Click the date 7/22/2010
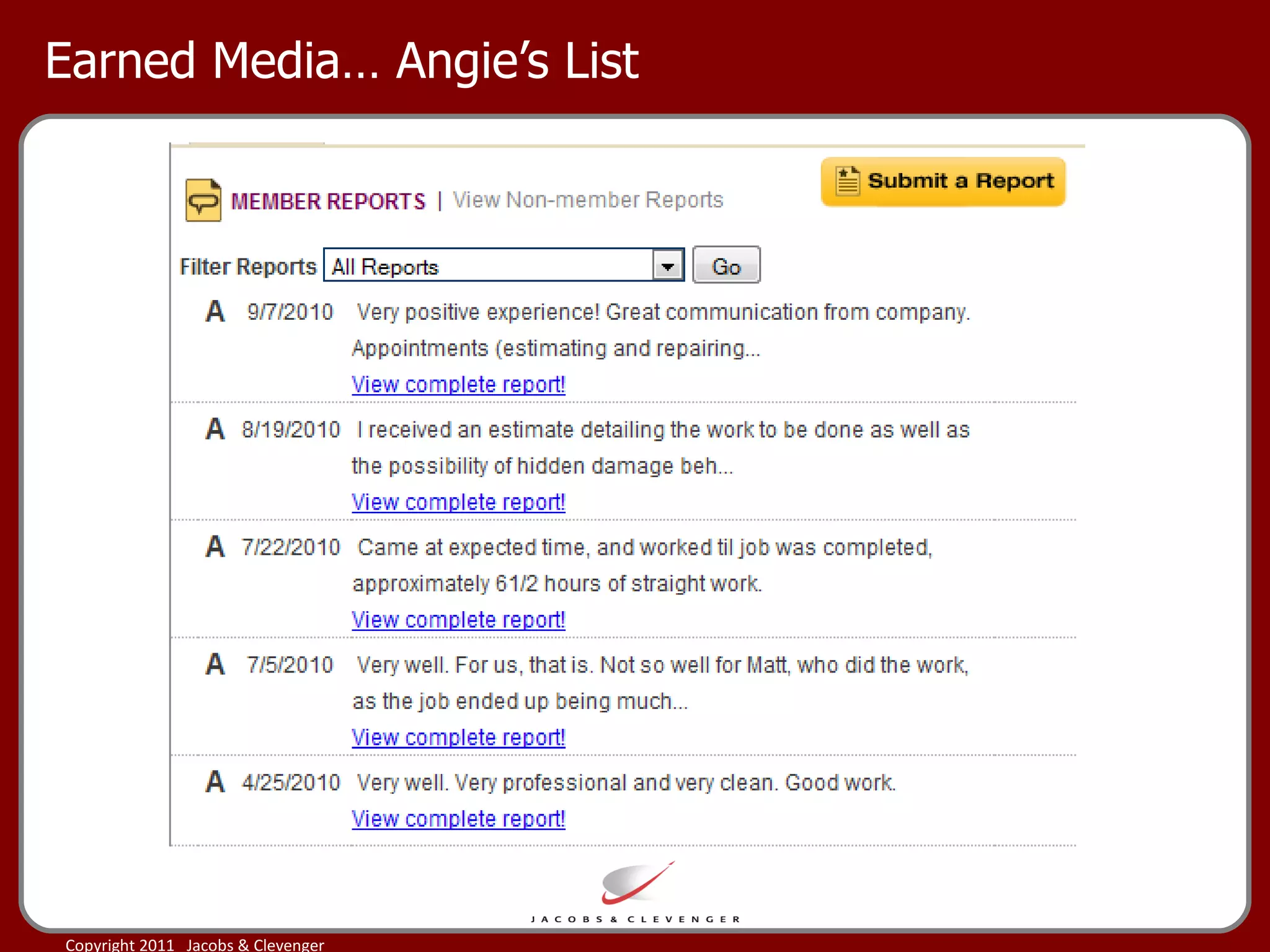The image size is (1270, 952). pyautogui.click(x=291, y=547)
